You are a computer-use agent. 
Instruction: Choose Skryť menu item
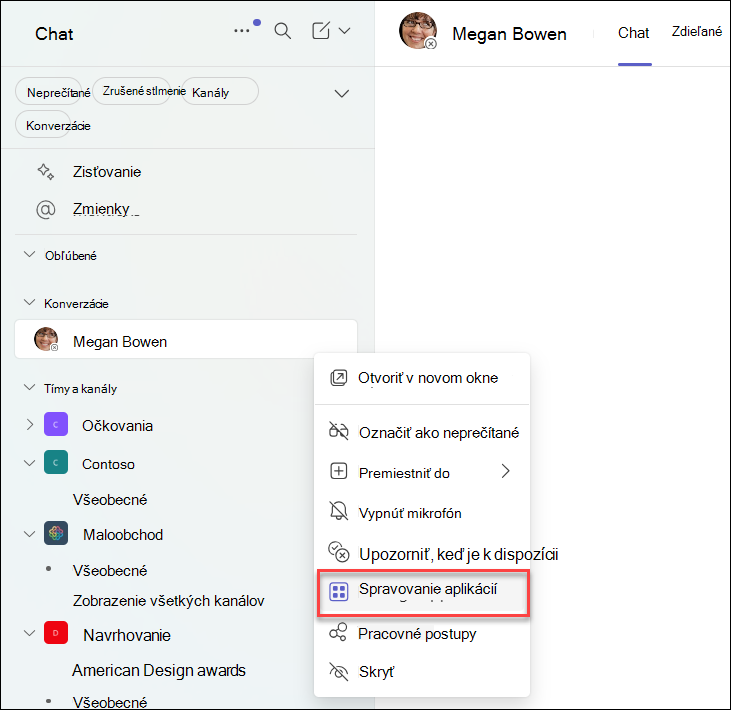click(422, 672)
